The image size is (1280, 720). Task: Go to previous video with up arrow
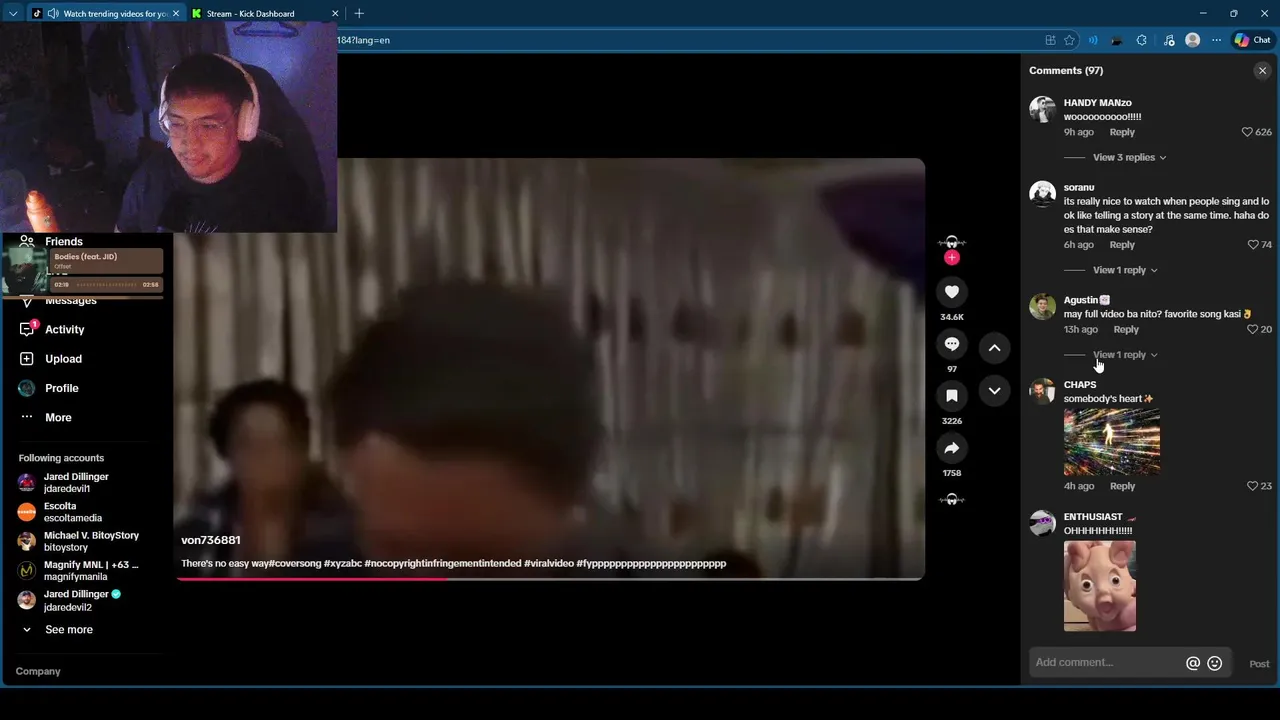tap(994, 348)
